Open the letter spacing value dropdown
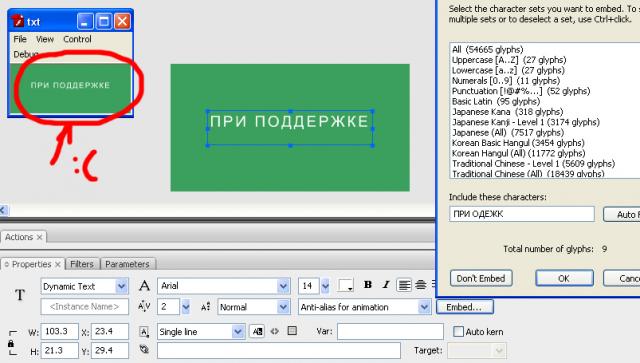Viewport: 640px width, 363px height. [x=185, y=306]
